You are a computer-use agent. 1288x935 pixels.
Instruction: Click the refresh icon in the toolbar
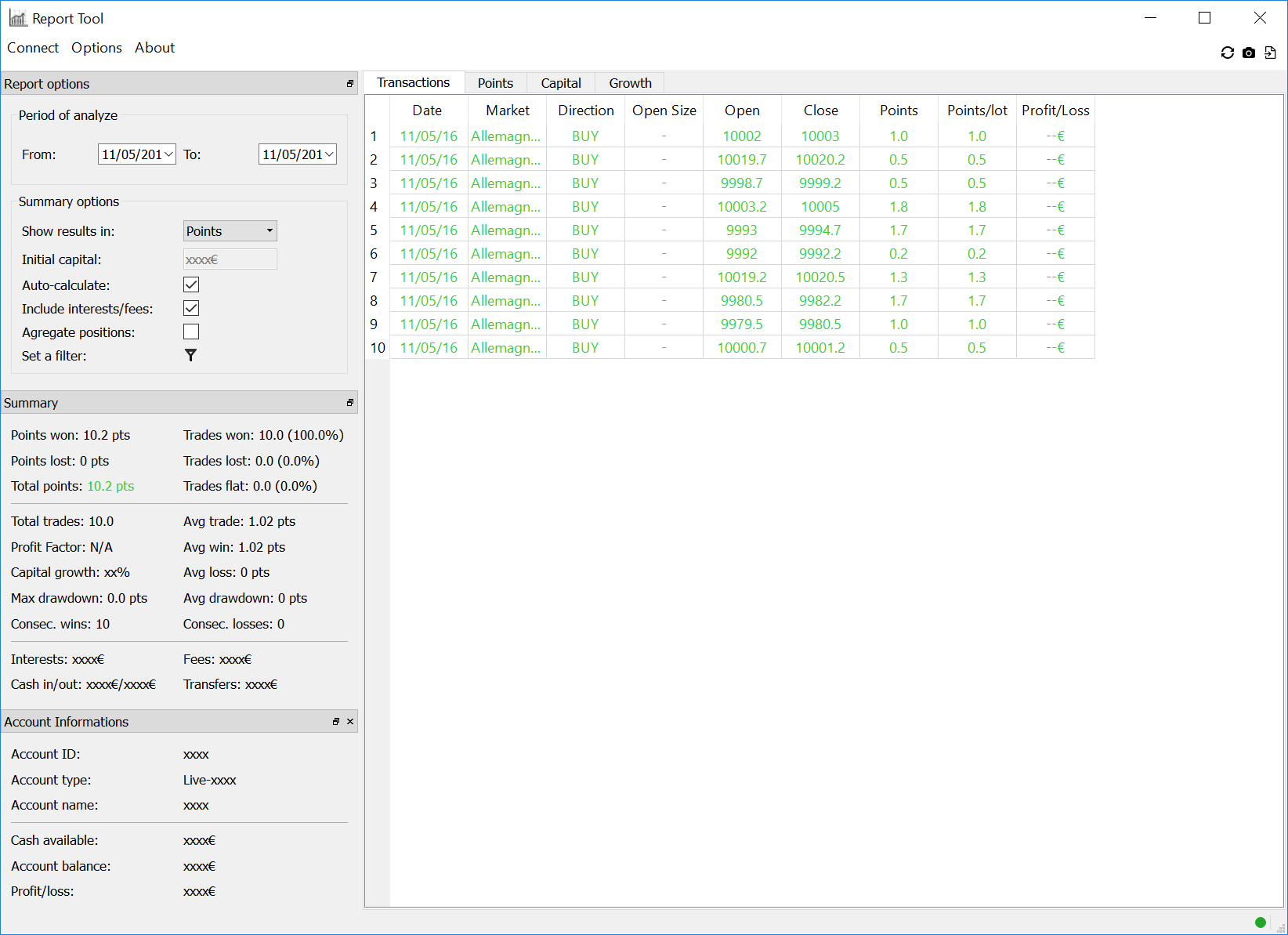pos(1228,53)
